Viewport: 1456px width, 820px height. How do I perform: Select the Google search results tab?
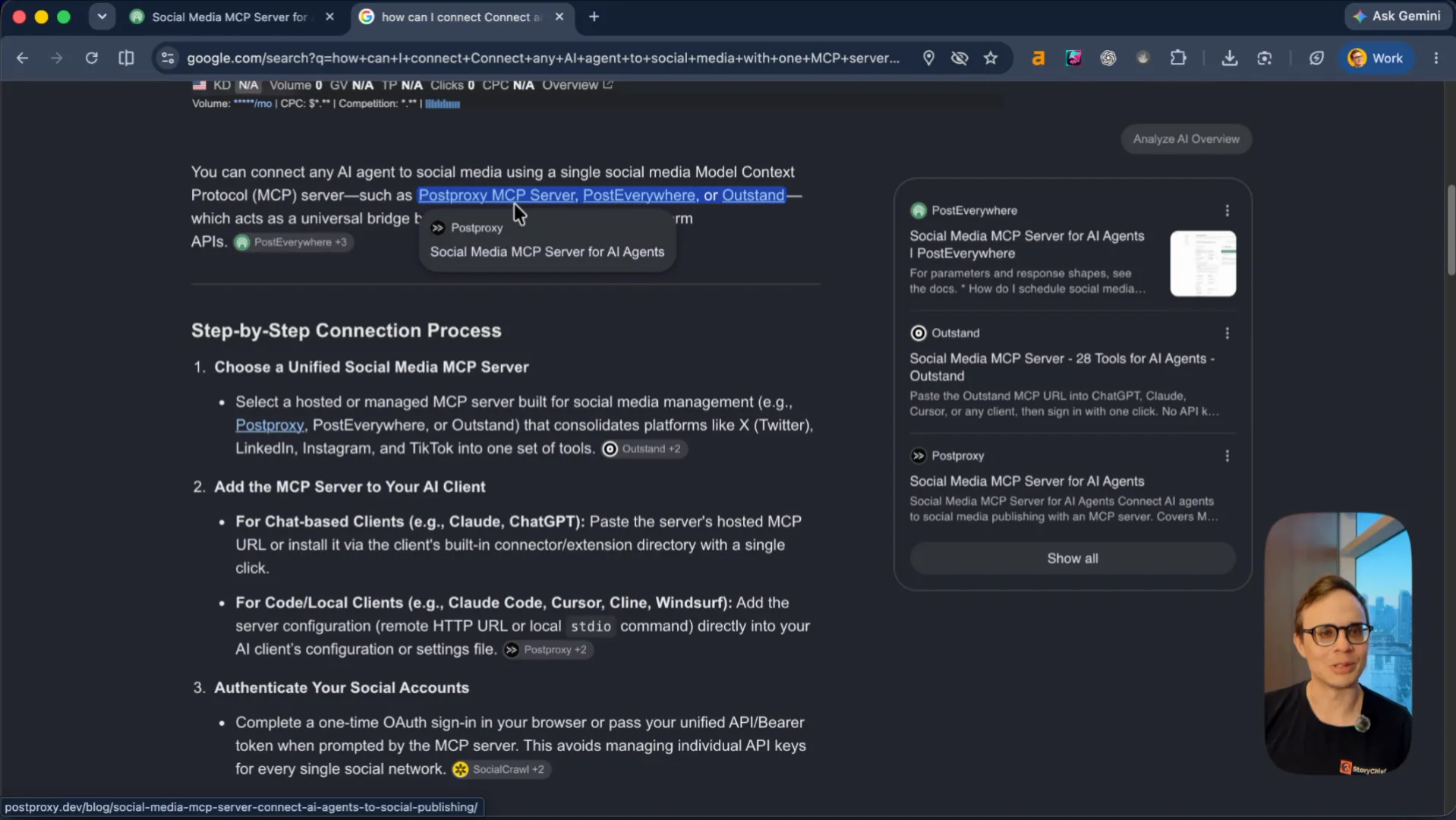tap(460, 17)
